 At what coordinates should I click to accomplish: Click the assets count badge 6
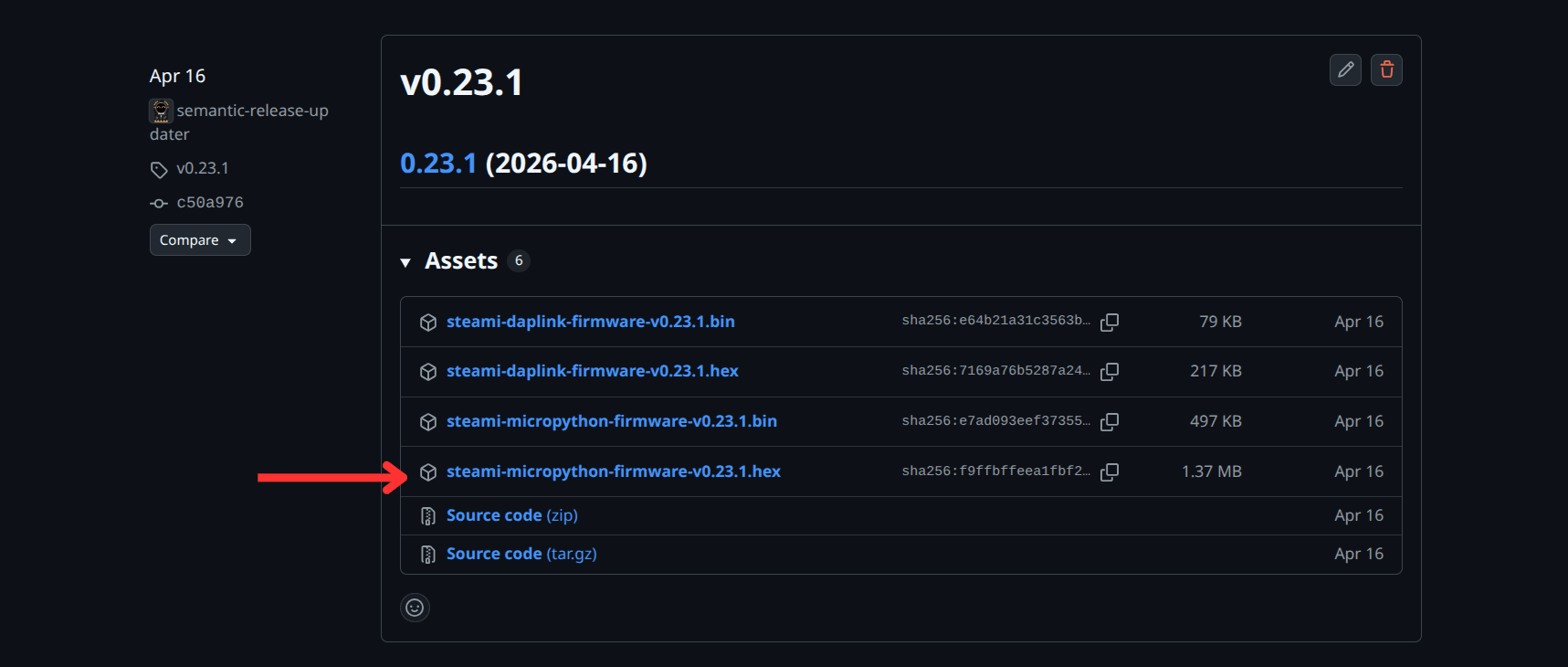tap(519, 260)
